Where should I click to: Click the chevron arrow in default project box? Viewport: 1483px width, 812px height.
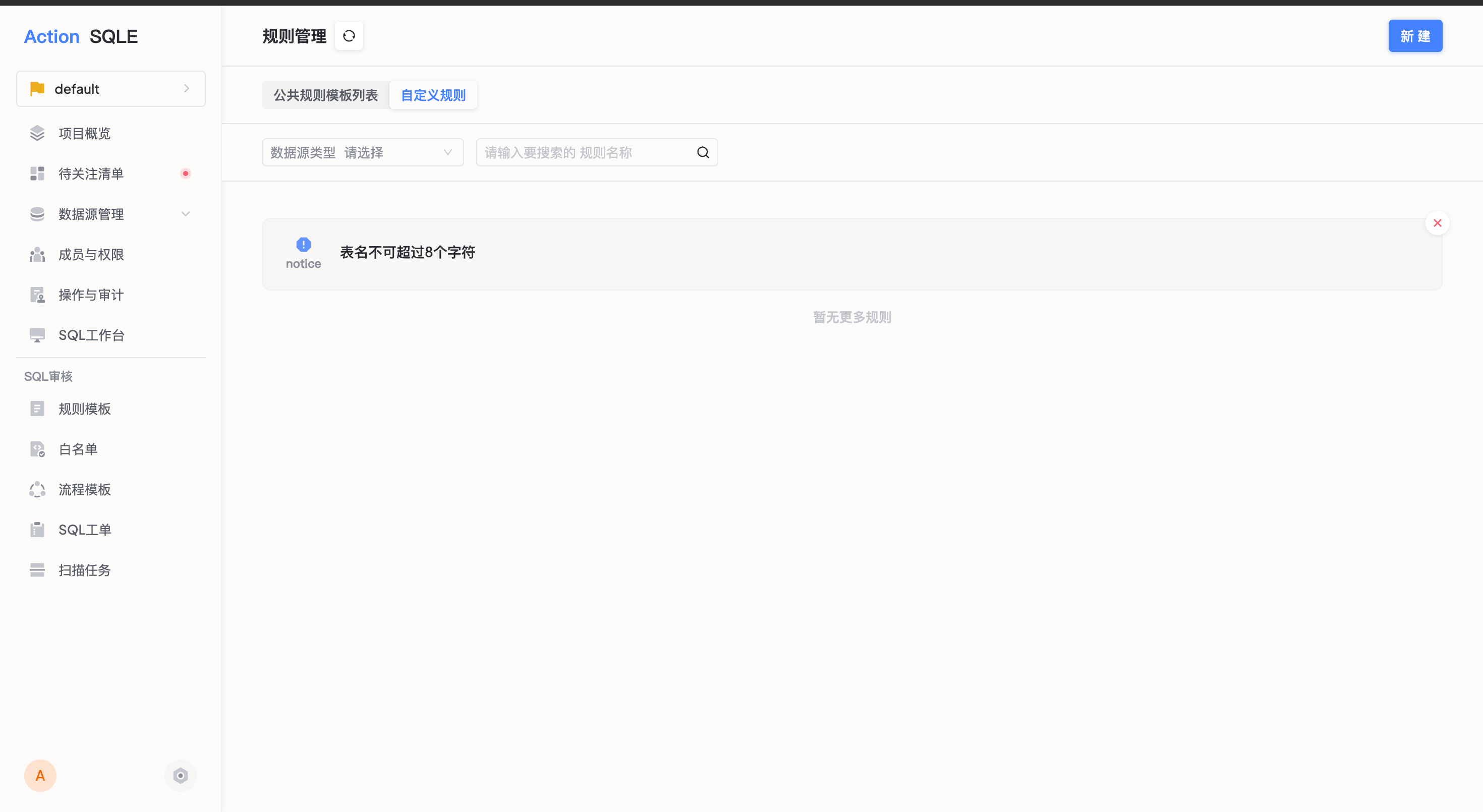pos(187,89)
